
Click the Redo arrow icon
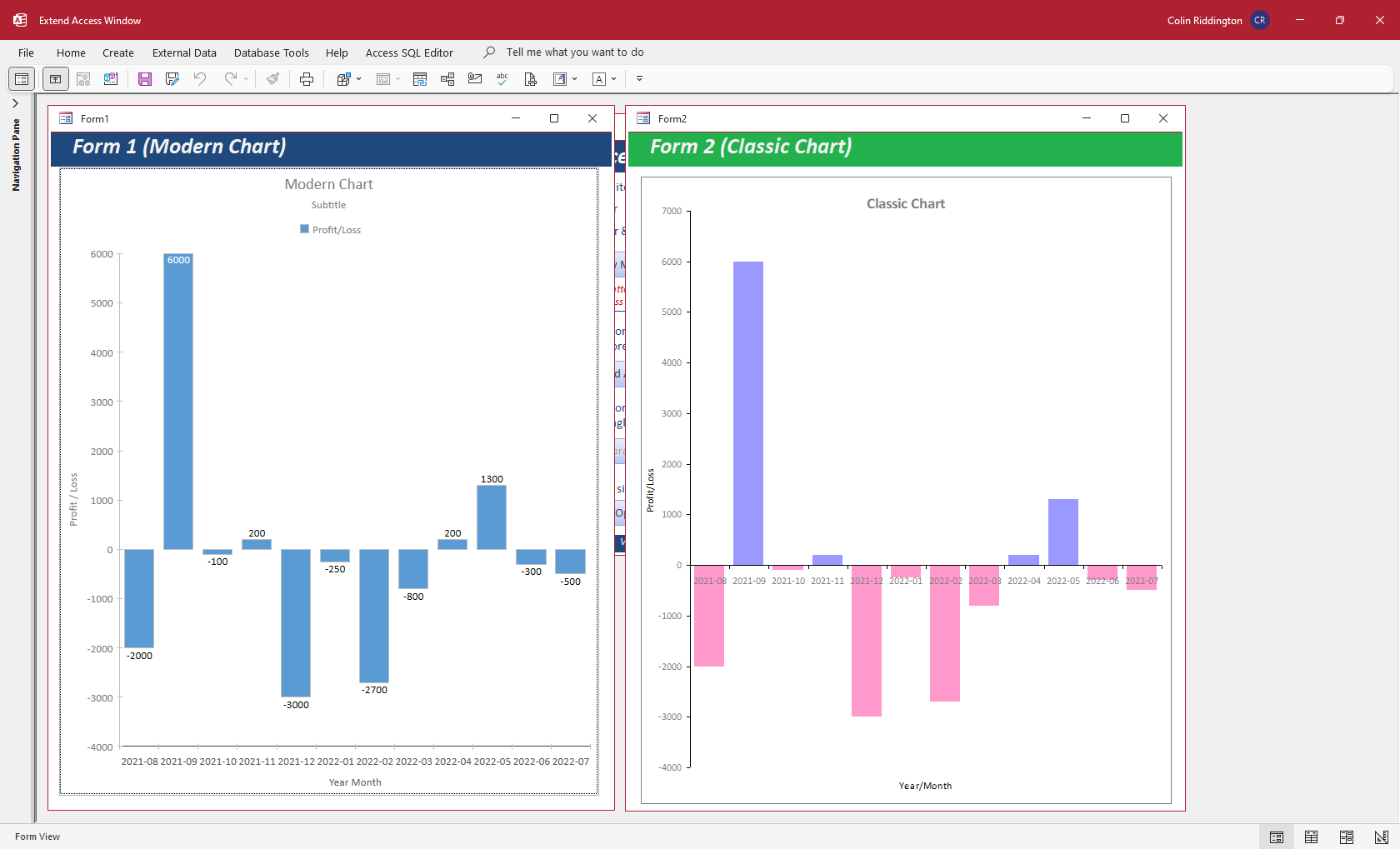pos(230,79)
